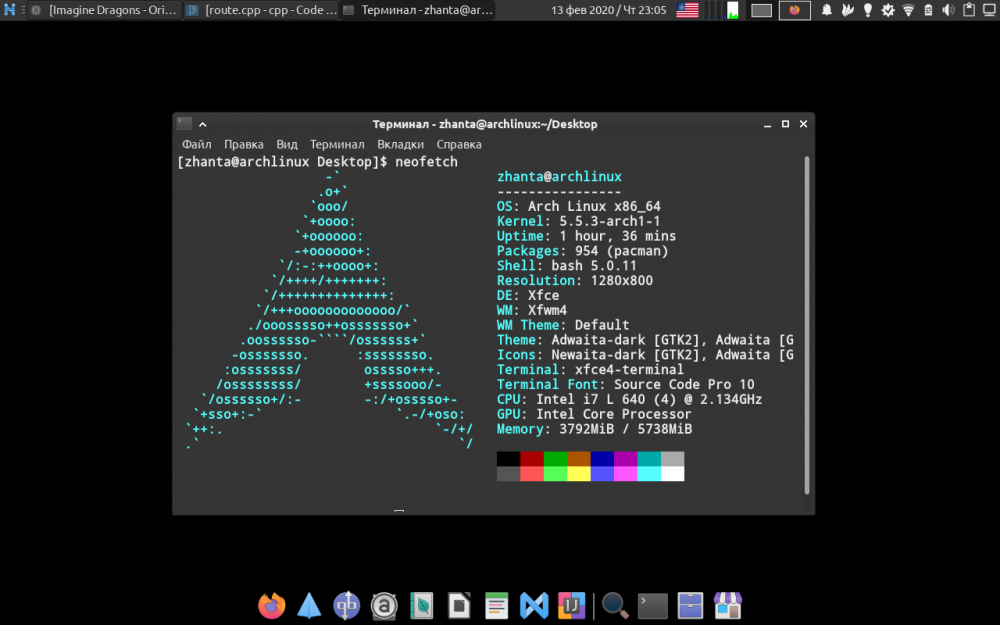Screen dimensions: 1000x625
Task: Open the Вкладки menu
Action: click(x=401, y=145)
